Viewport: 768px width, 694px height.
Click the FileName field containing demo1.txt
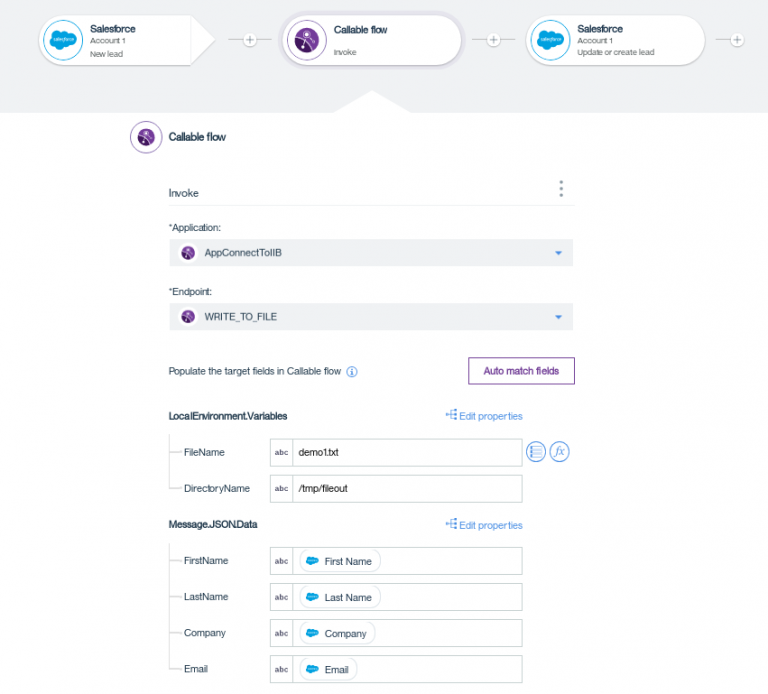396,453
